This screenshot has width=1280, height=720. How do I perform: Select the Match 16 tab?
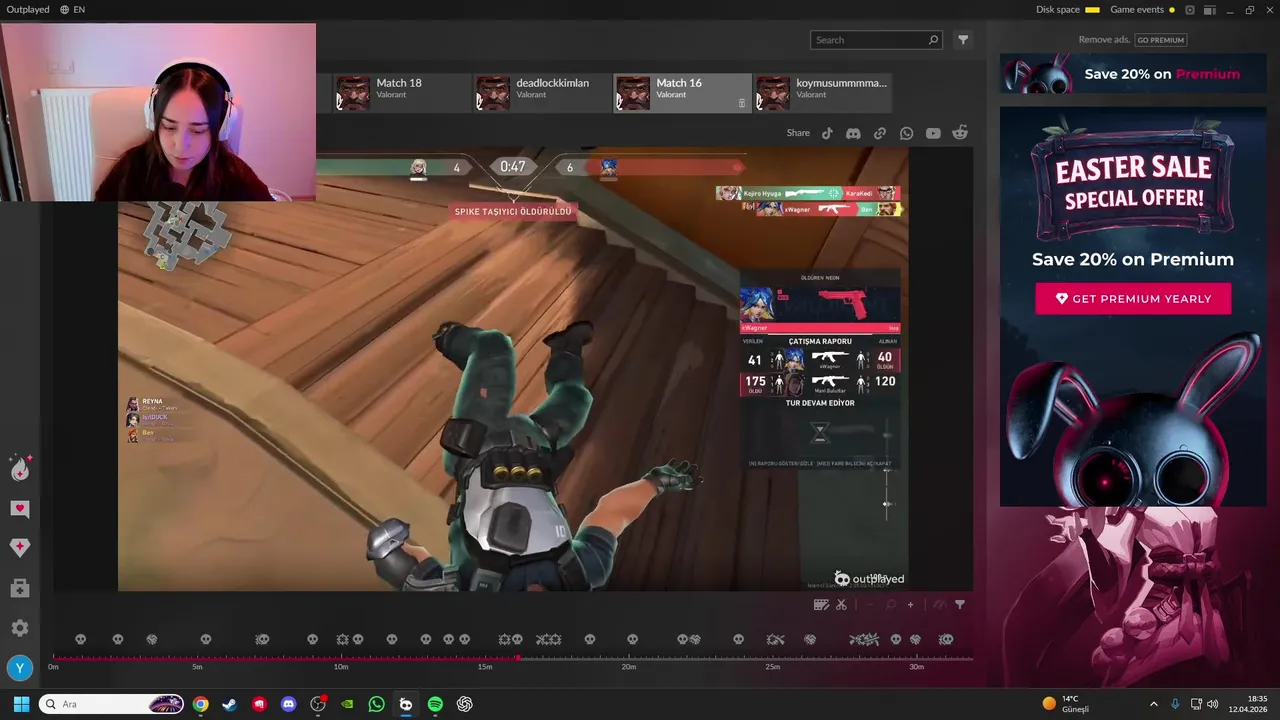point(681,93)
